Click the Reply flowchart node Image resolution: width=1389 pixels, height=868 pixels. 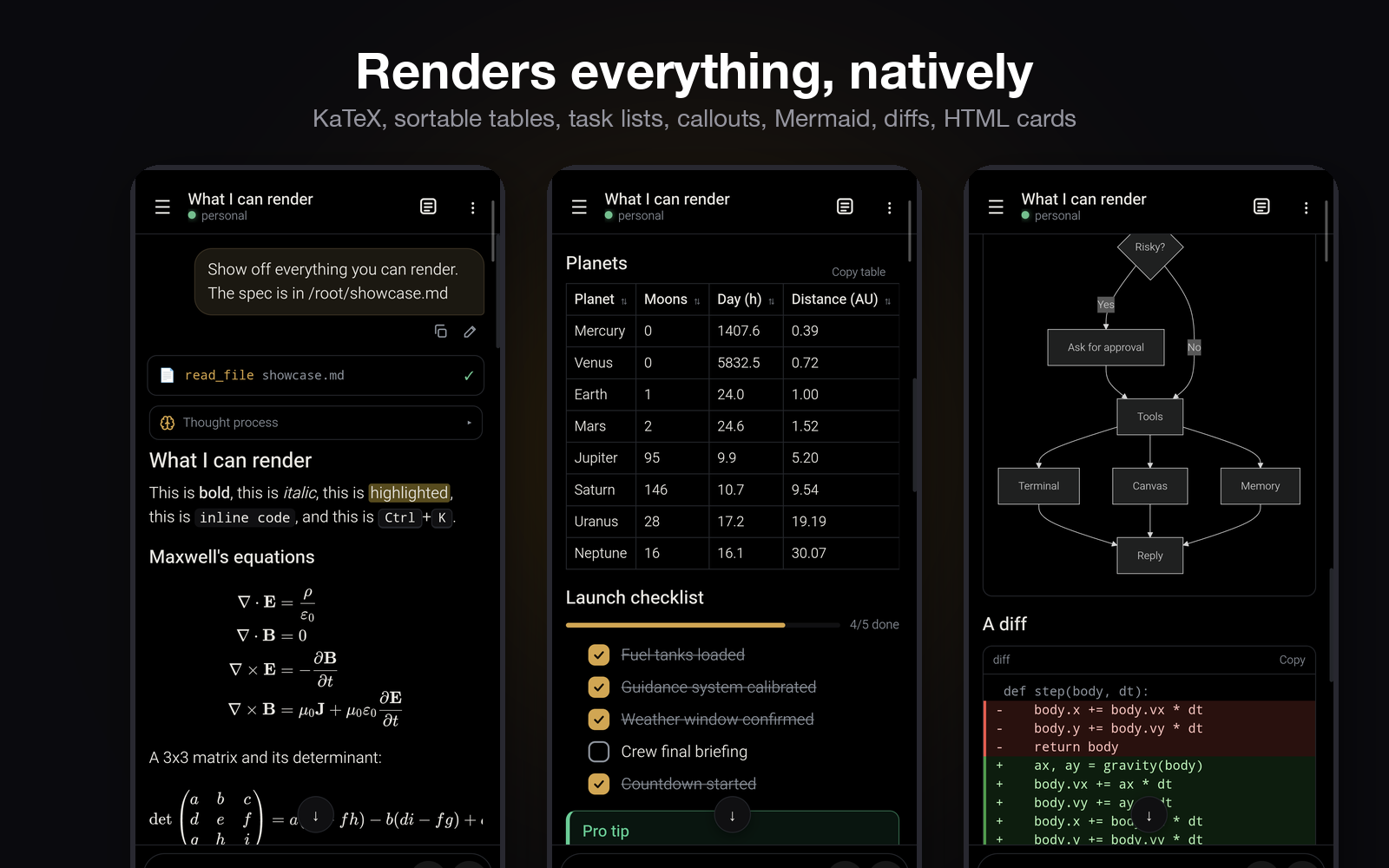1150,556
